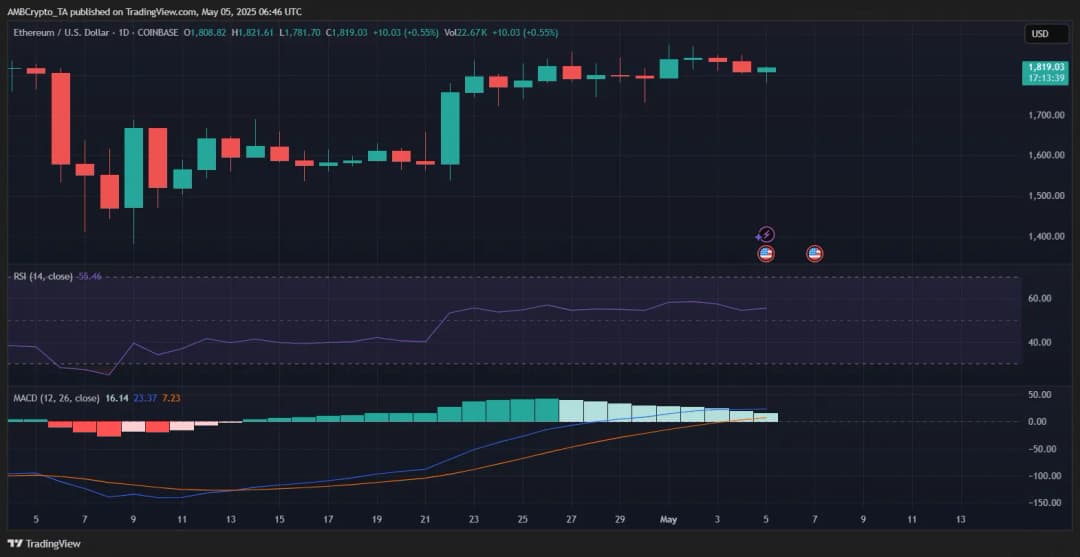
Task: Click the orange signal value 7.23
Action: pos(171,398)
